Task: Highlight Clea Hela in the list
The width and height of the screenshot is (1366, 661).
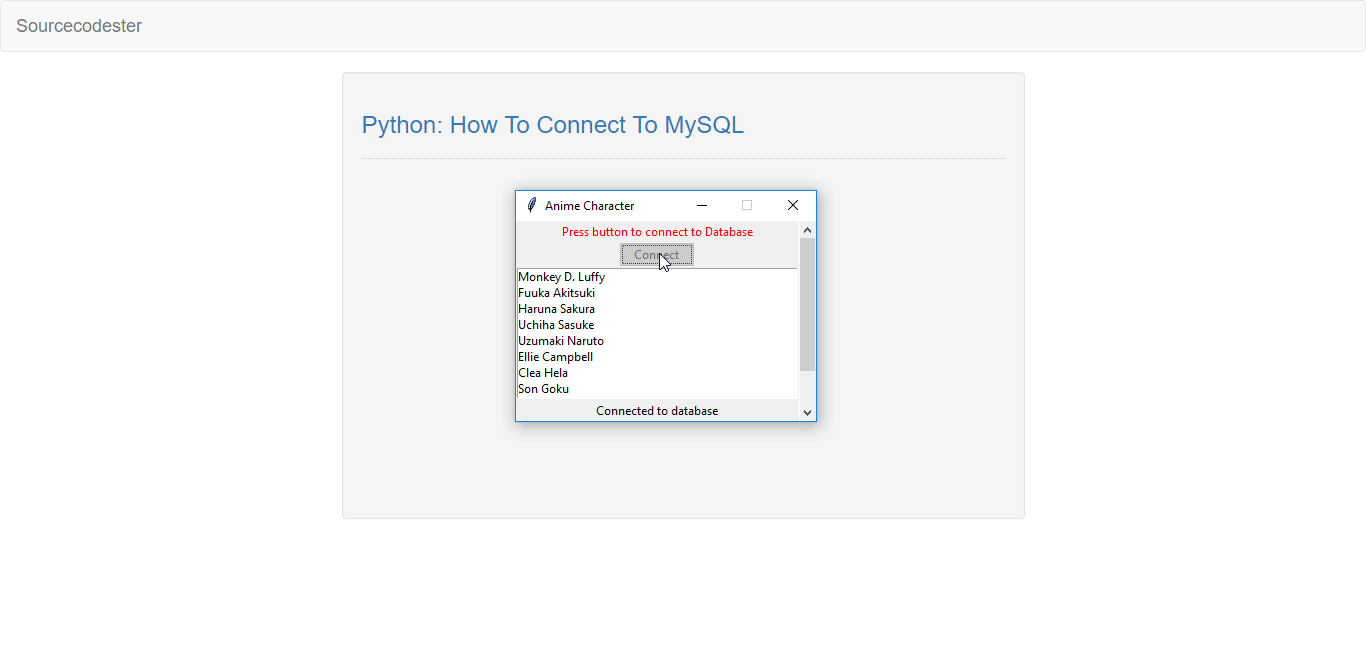Action: [x=543, y=373]
